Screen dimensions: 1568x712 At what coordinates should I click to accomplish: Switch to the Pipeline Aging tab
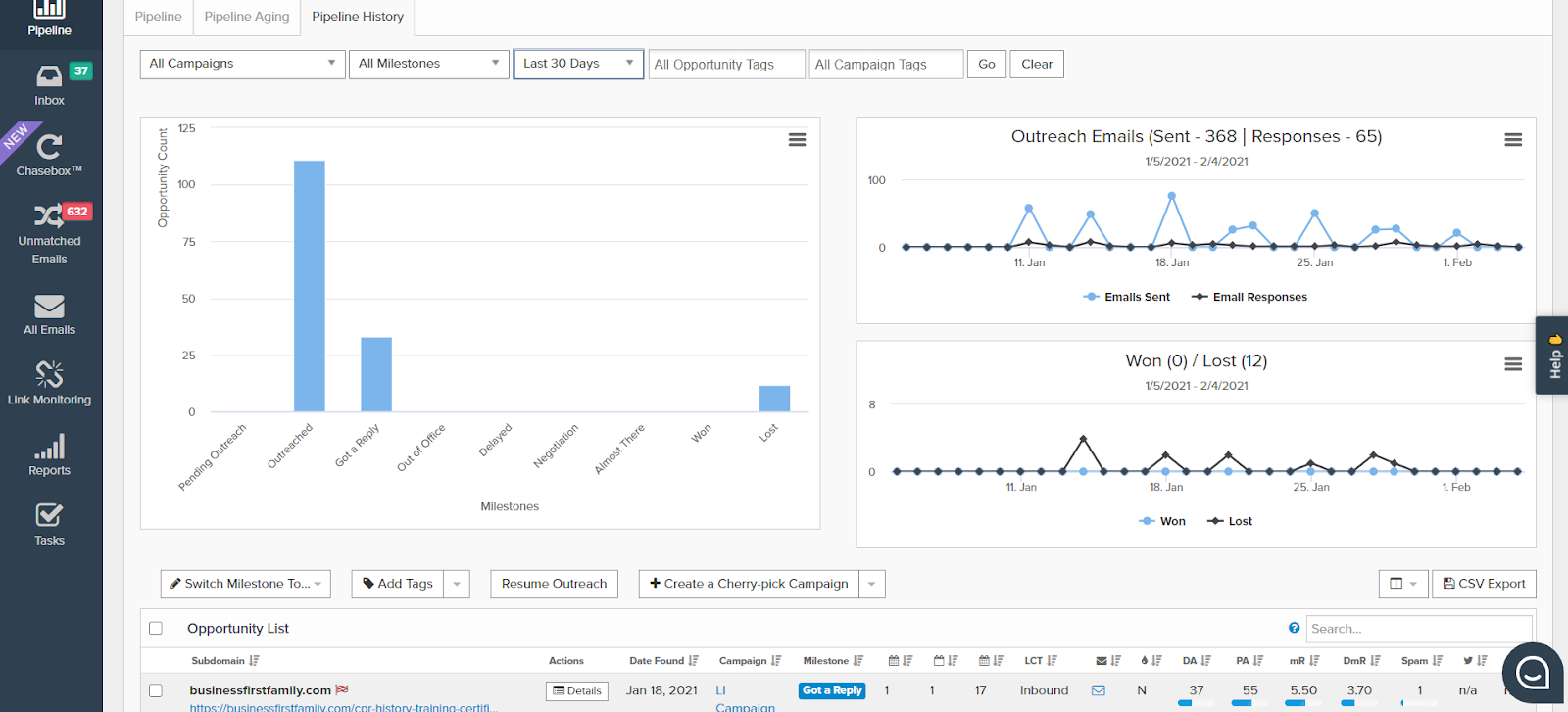pos(247,17)
